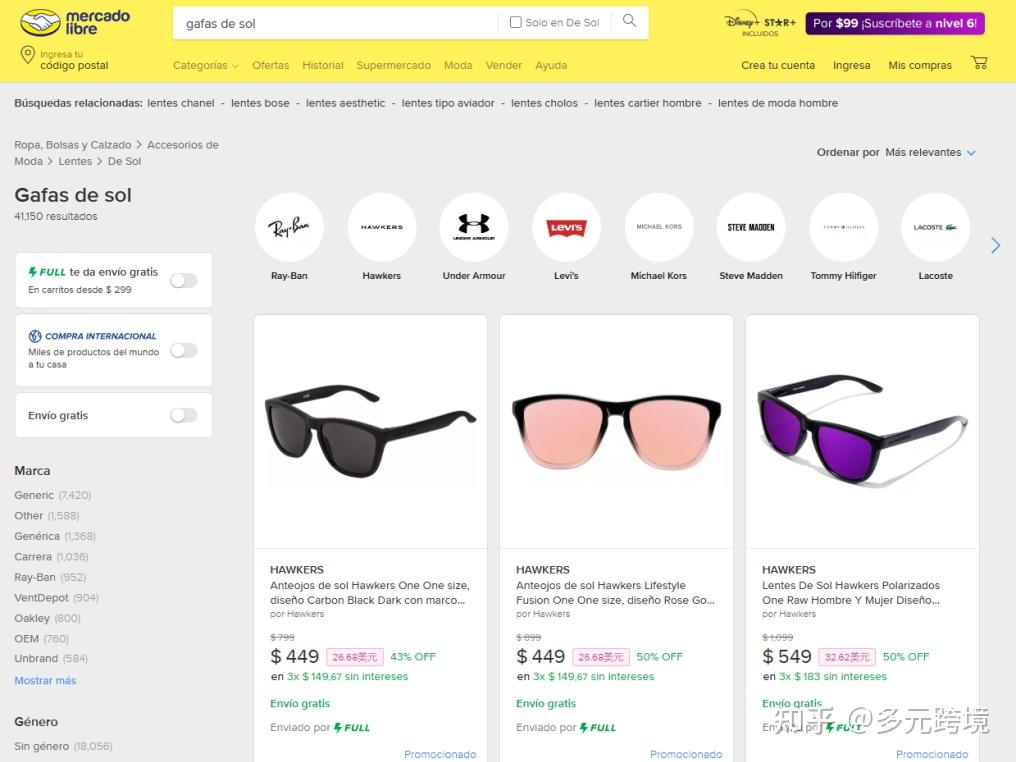Click the location pin for postal code
The image size is (1016, 762).
(x=28, y=55)
